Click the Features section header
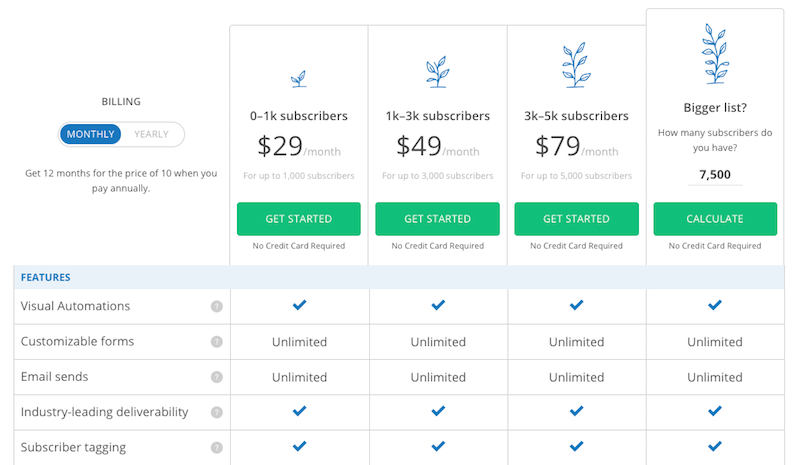Viewport: 800px width, 465px height. (46, 277)
